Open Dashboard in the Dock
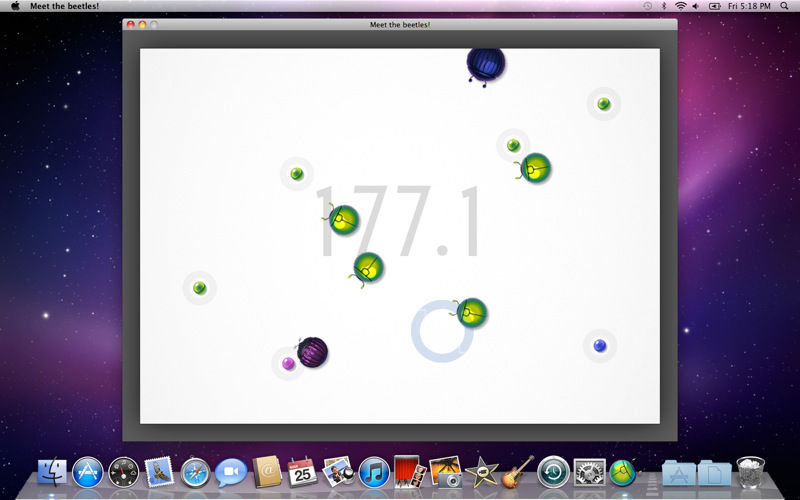800x500 pixels. click(x=123, y=472)
